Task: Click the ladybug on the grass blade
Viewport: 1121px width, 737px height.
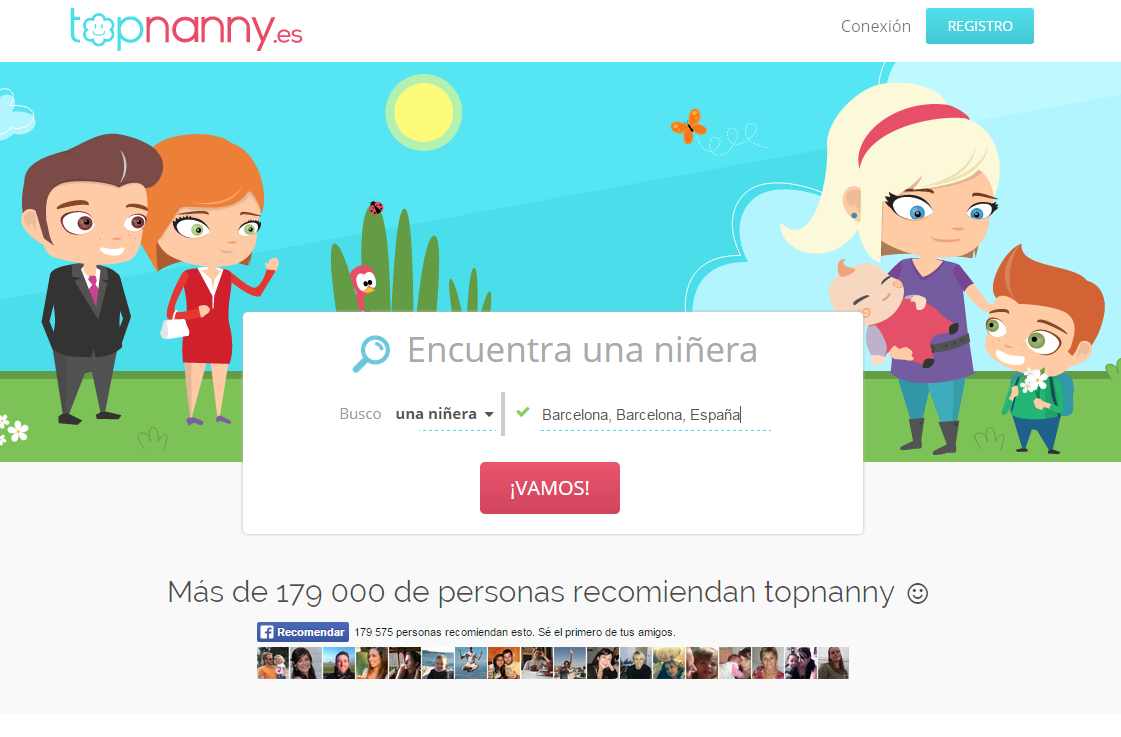Action: pyautogui.click(x=375, y=207)
